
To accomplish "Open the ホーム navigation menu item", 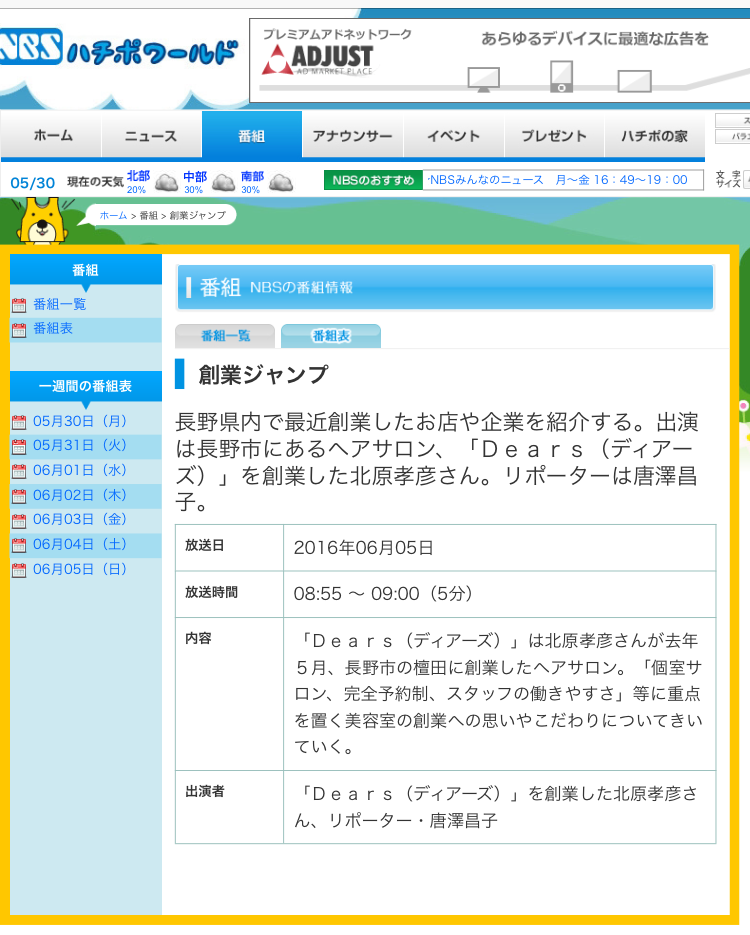I will click(x=52, y=136).
